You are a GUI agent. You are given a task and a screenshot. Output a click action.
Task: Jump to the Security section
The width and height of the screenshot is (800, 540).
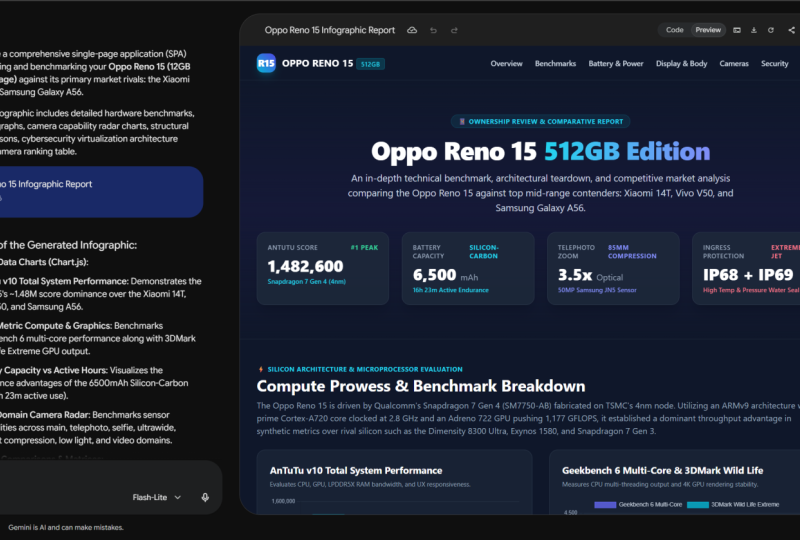(x=774, y=63)
